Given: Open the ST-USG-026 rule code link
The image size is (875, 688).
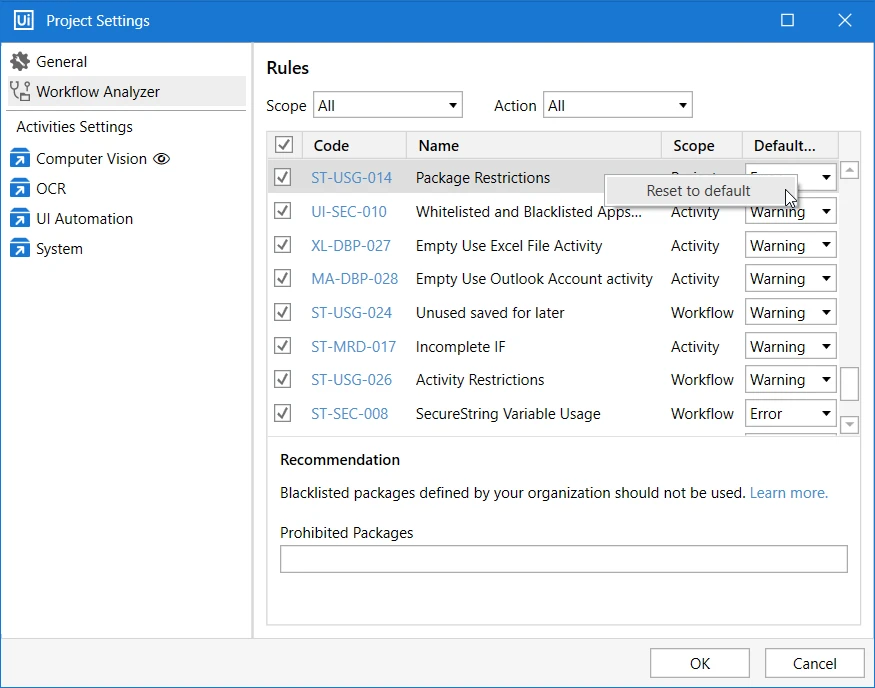Looking at the screenshot, I should [352, 379].
